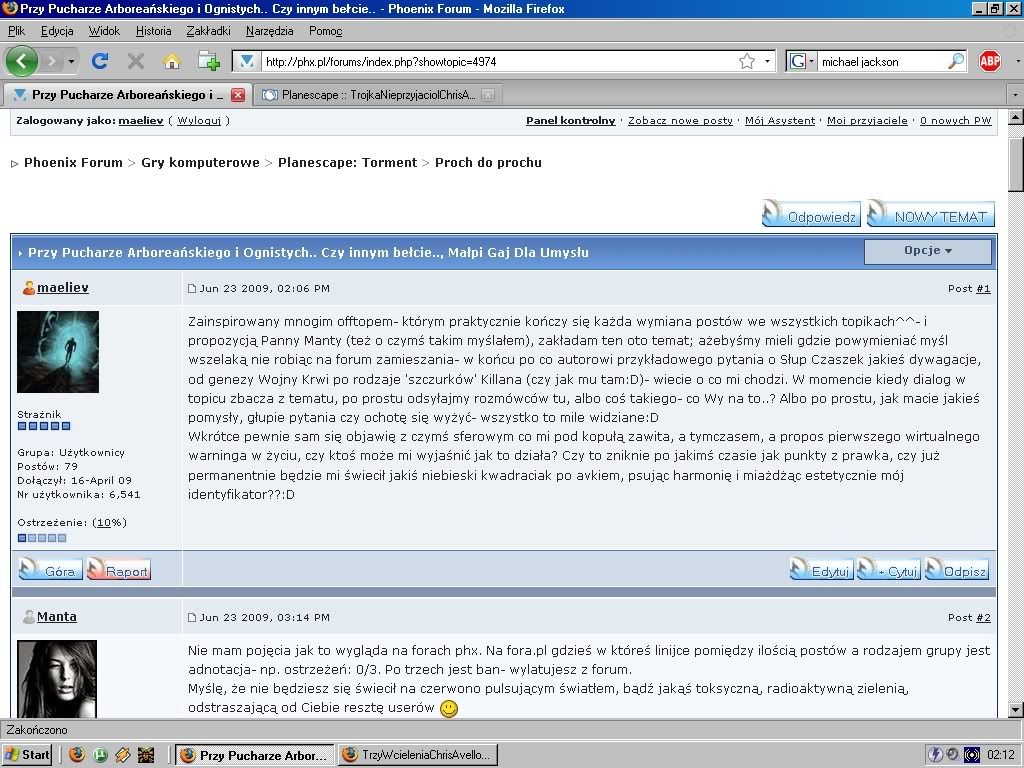Launch Firefox from the quick launch icon
1024x768 pixels.
(x=77, y=755)
